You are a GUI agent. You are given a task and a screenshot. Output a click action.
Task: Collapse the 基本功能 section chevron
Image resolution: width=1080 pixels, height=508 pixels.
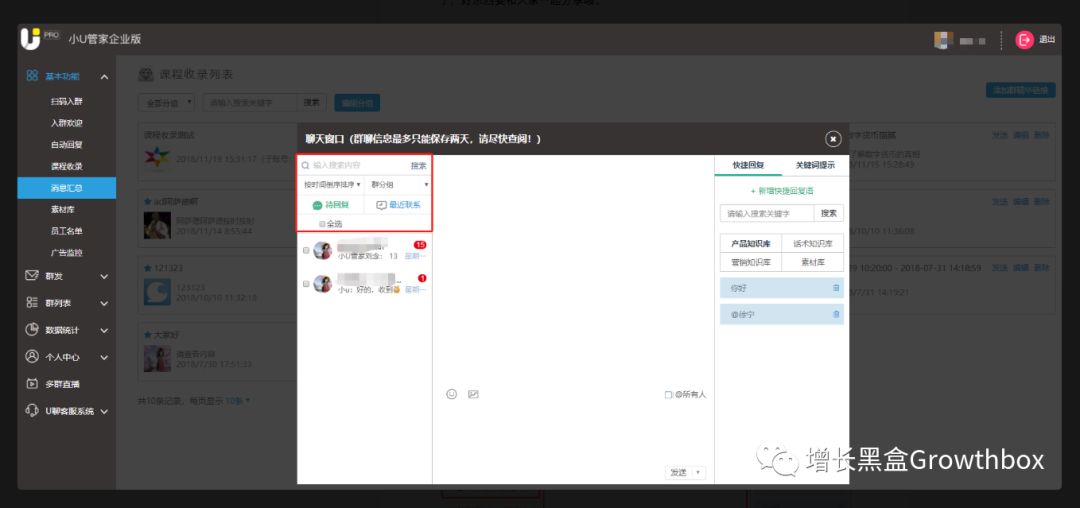(104, 77)
